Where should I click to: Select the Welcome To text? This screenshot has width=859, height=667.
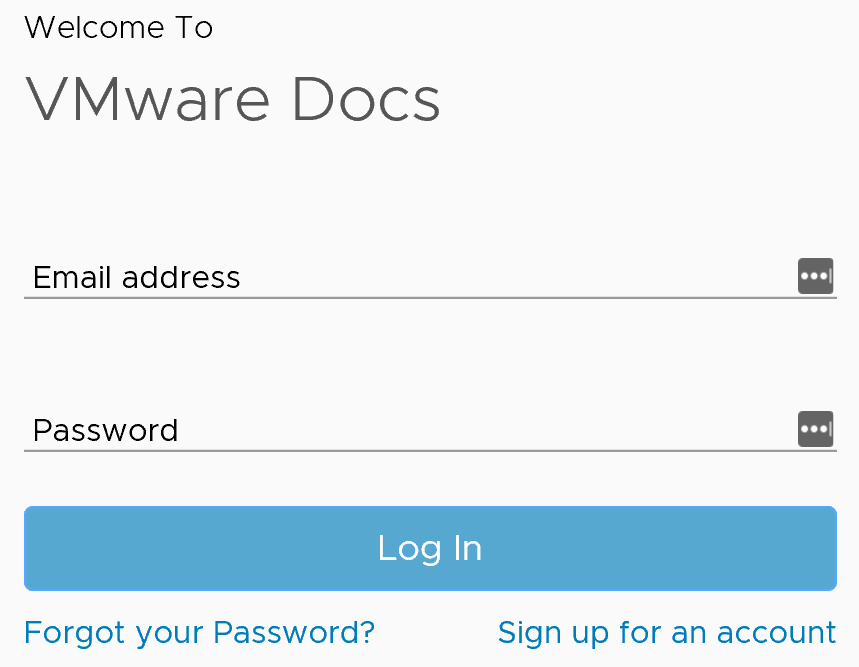tap(118, 27)
